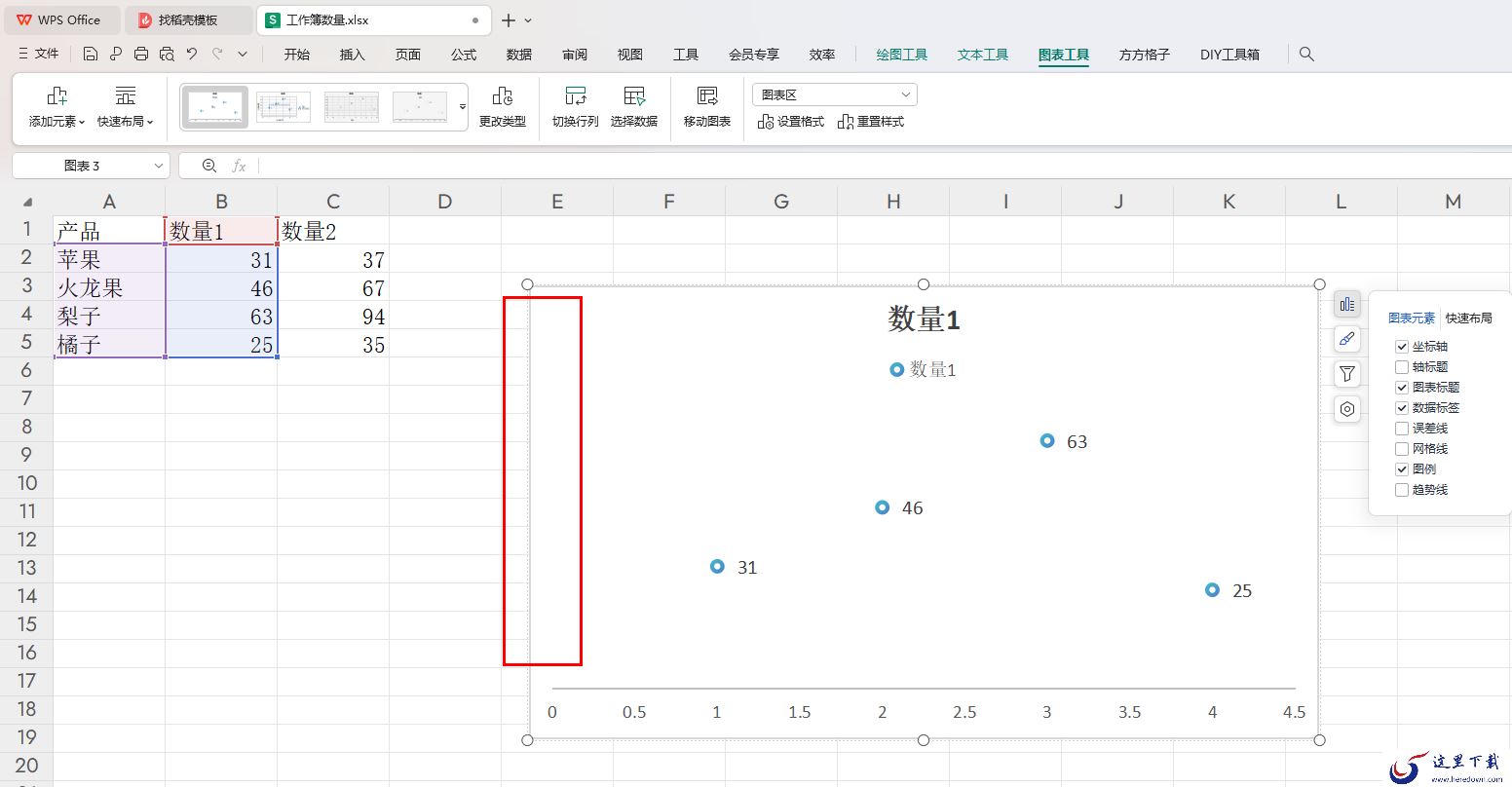The height and width of the screenshot is (787, 1512).
Task: Open the DIY工具箱 tab
Action: [1229, 55]
